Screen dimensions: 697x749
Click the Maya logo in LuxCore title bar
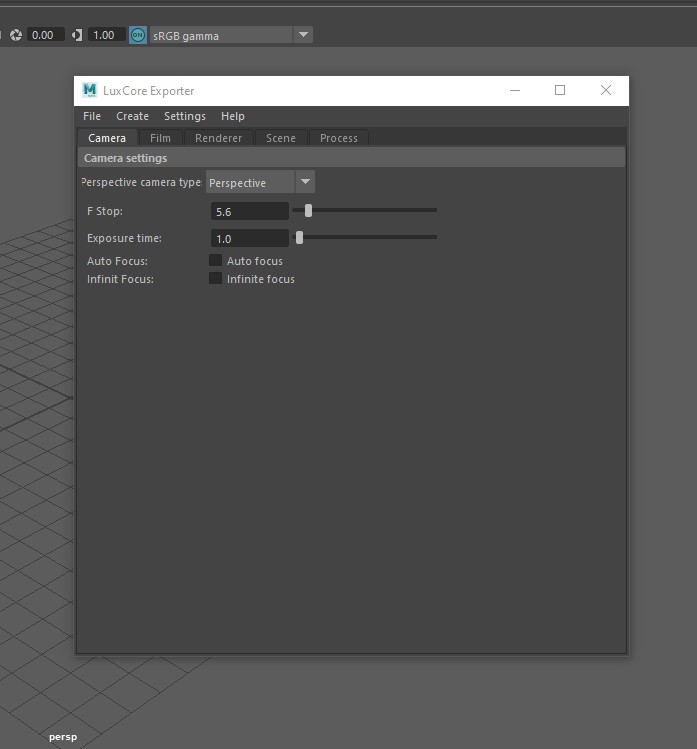tap(90, 90)
